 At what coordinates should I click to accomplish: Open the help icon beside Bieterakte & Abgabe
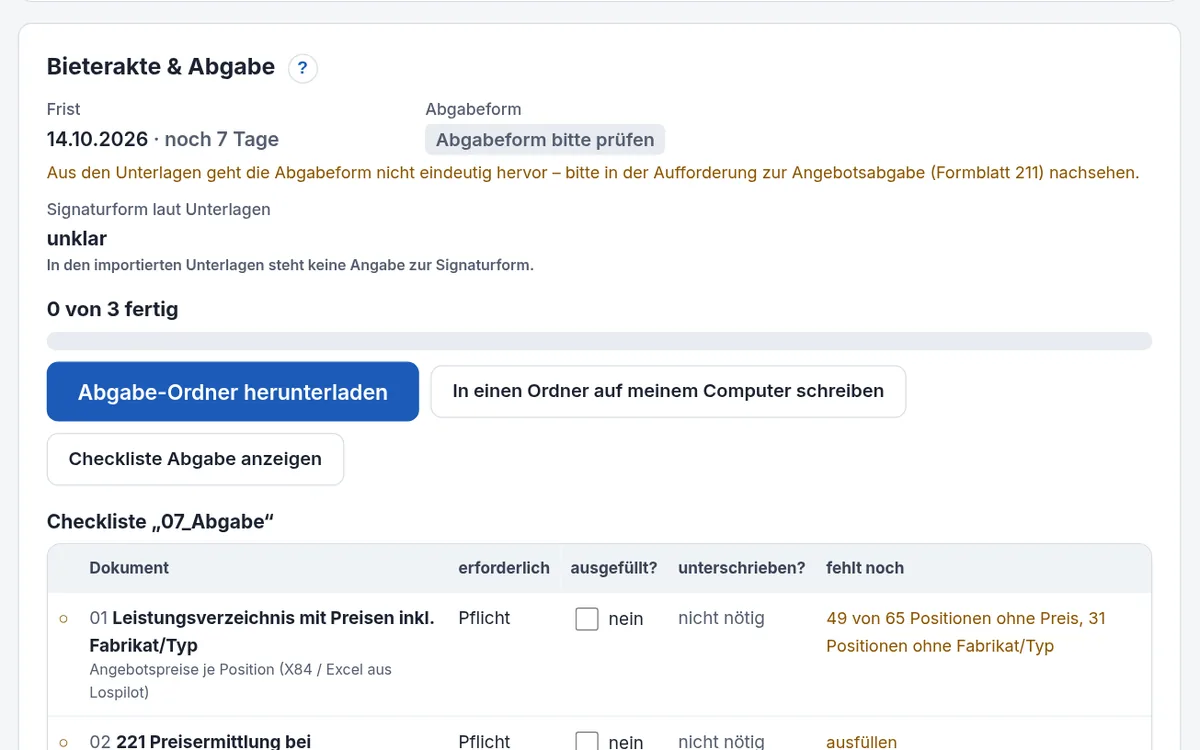(303, 68)
